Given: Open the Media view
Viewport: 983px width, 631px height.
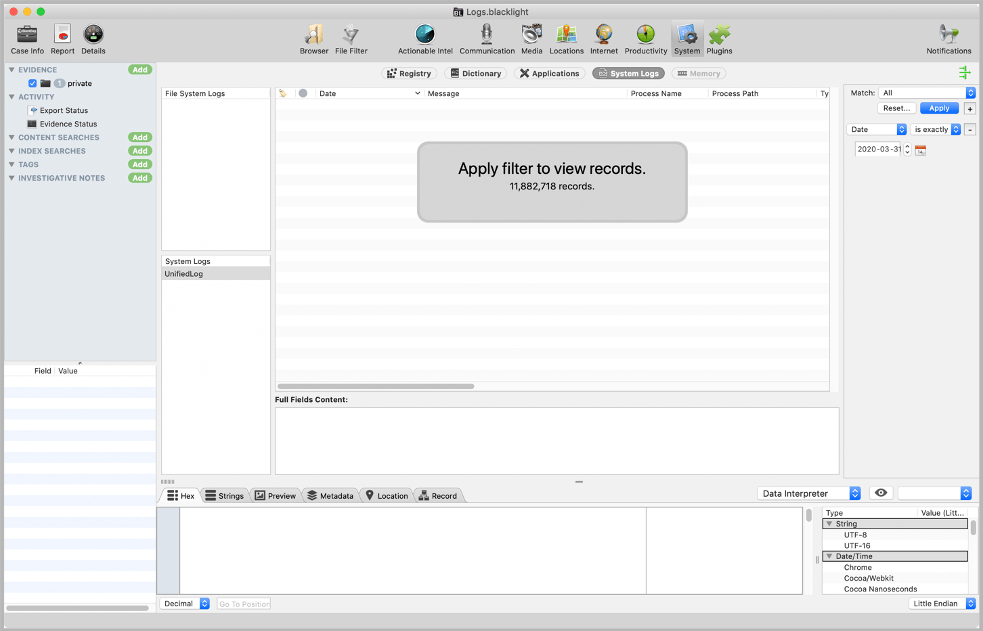Looking at the screenshot, I should point(532,39).
